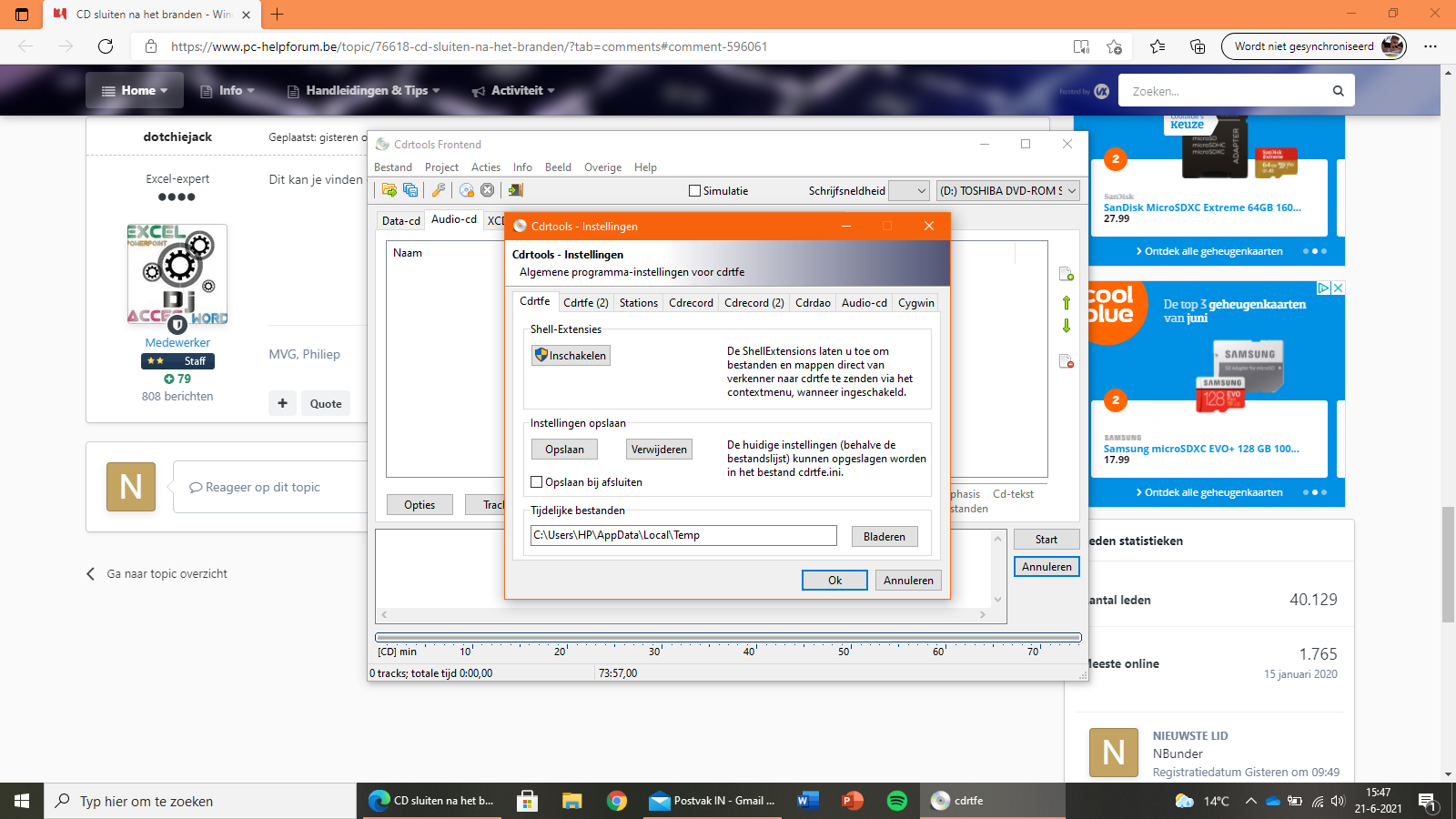Viewport: 1456px width, 819px height.
Task: Switch to the Cdrdao settings tab
Action: pyautogui.click(x=813, y=303)
